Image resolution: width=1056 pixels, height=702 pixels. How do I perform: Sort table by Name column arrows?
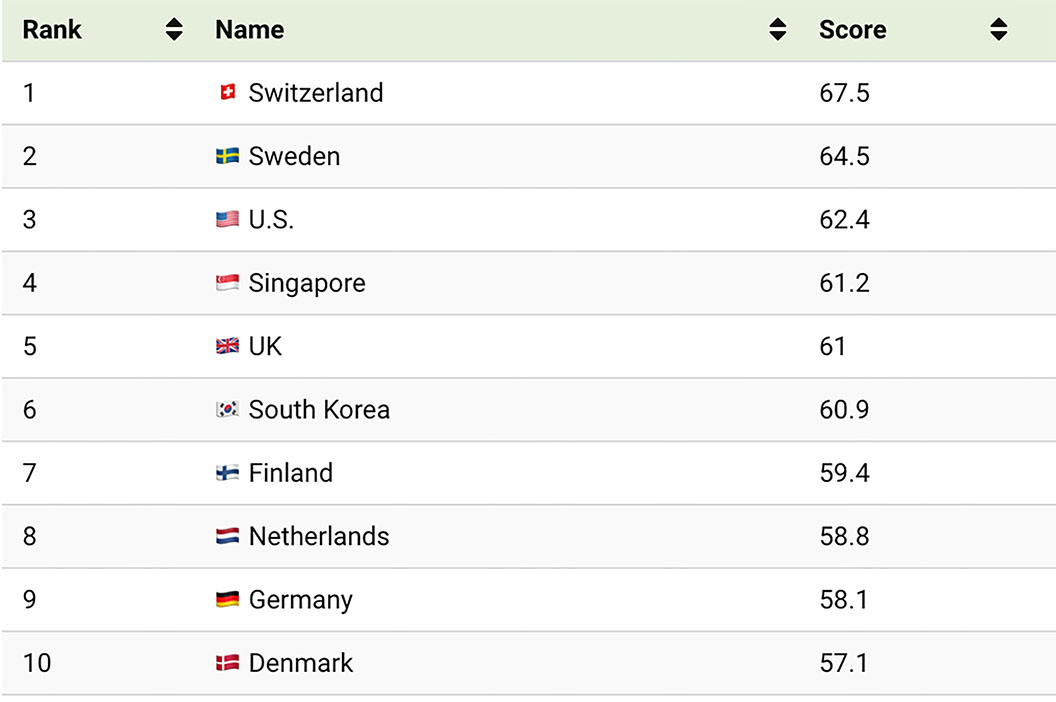[x=778, y=30]
